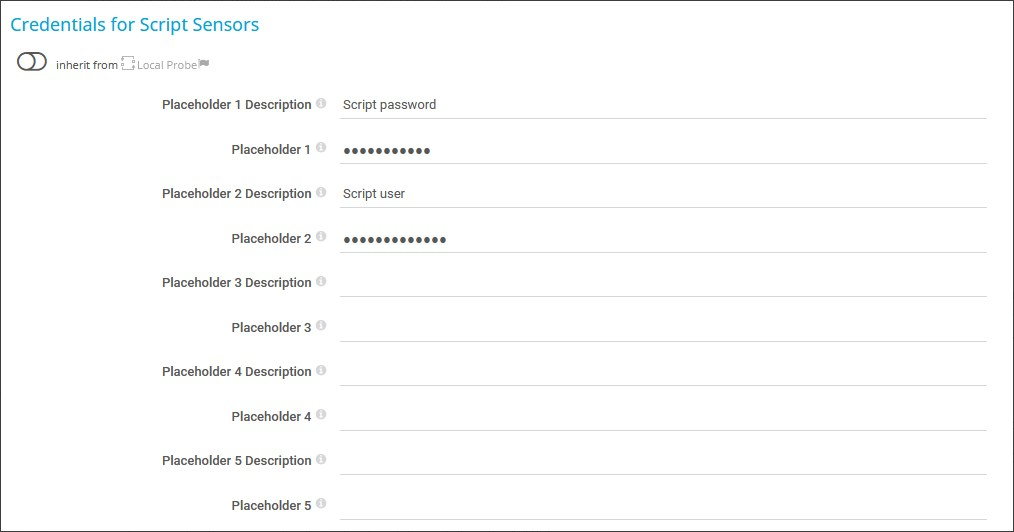The image size is (1014, 532).
Task: Click the flag icon beside Local Probe
Action: coord(203,64)
